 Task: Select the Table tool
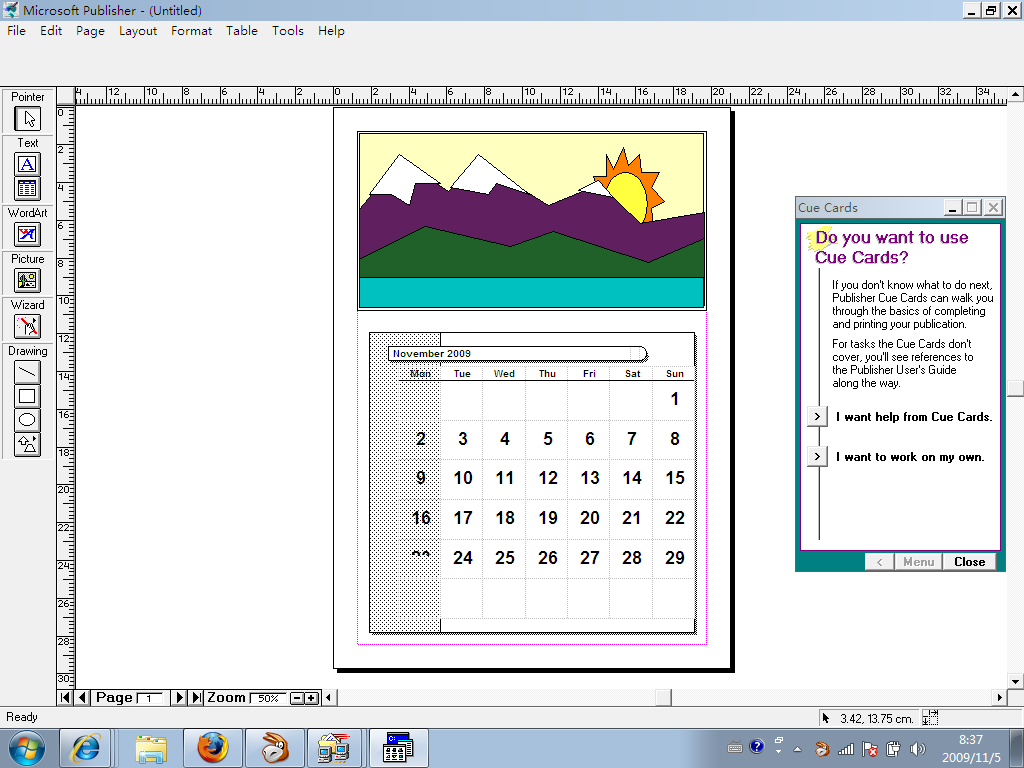pyautogui.click(x=27, y=188)
